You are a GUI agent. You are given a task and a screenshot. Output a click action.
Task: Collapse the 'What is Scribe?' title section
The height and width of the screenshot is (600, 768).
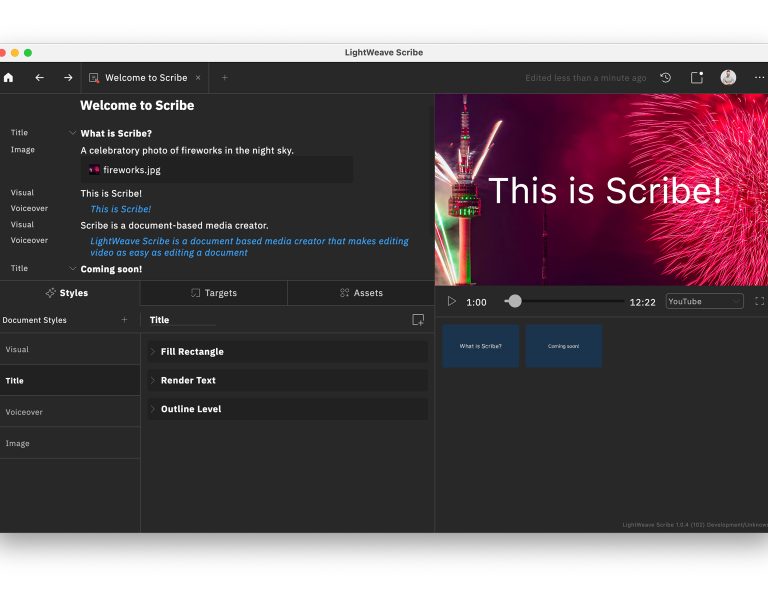point(72,133)
